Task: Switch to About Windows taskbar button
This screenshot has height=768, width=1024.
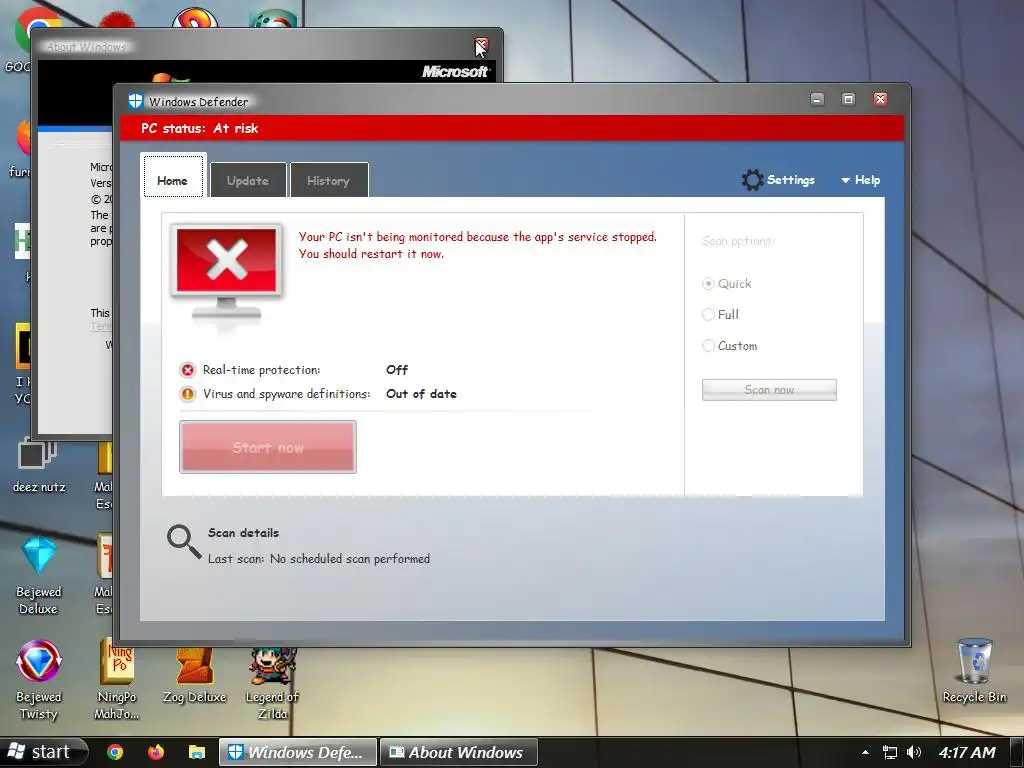Action: tap(459, 752)
